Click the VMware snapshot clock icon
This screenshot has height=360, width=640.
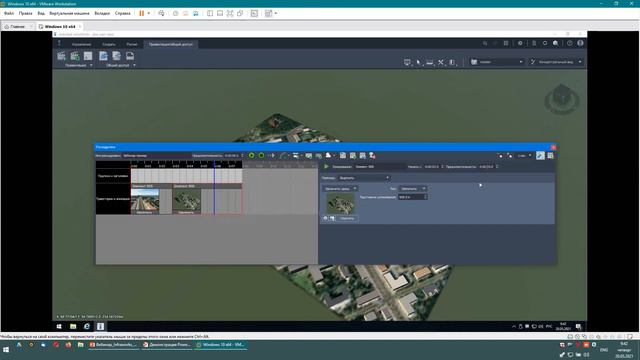tap(176, 13)
